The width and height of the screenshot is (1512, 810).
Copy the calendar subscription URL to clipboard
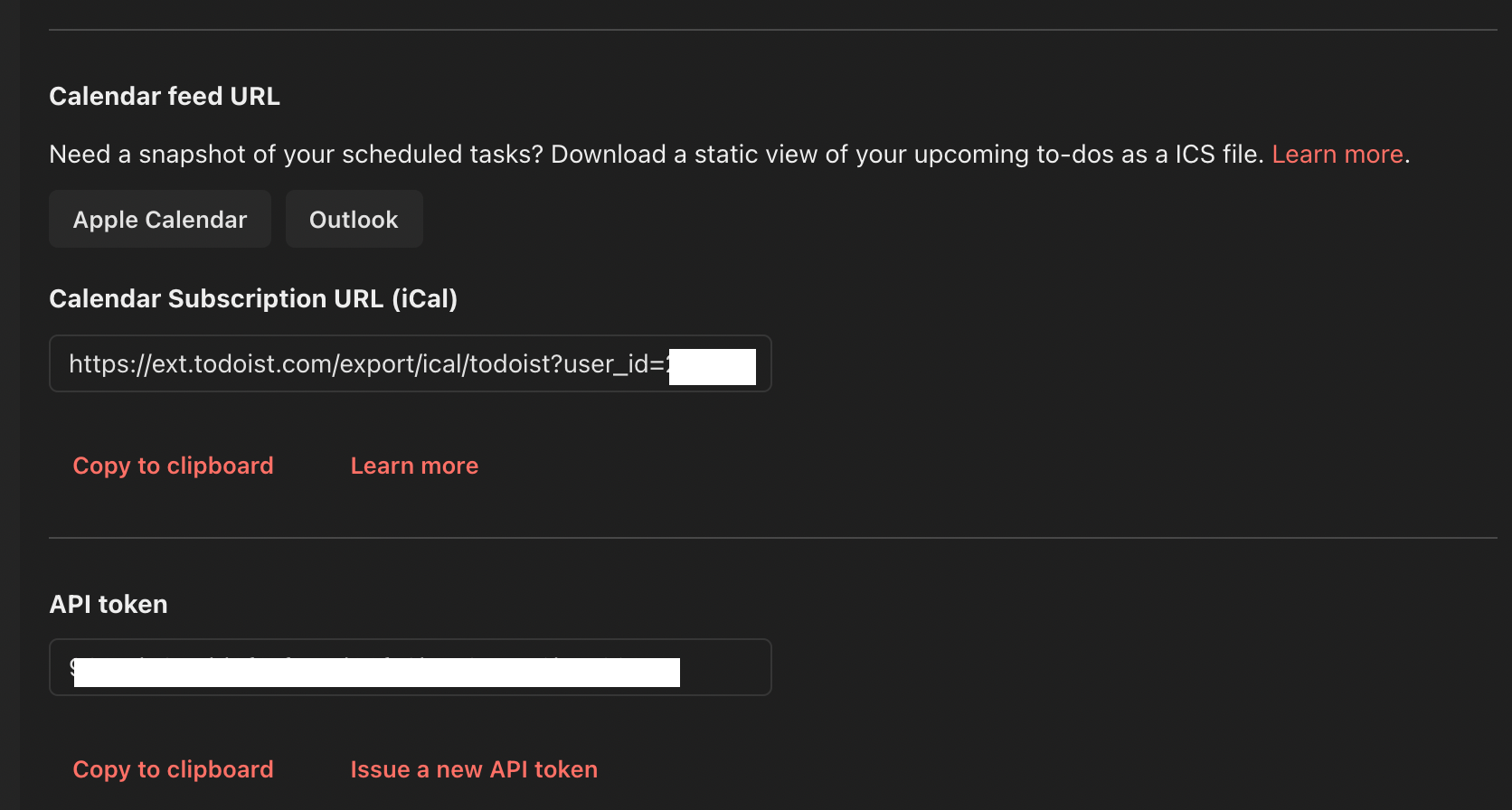click(173, 466)
